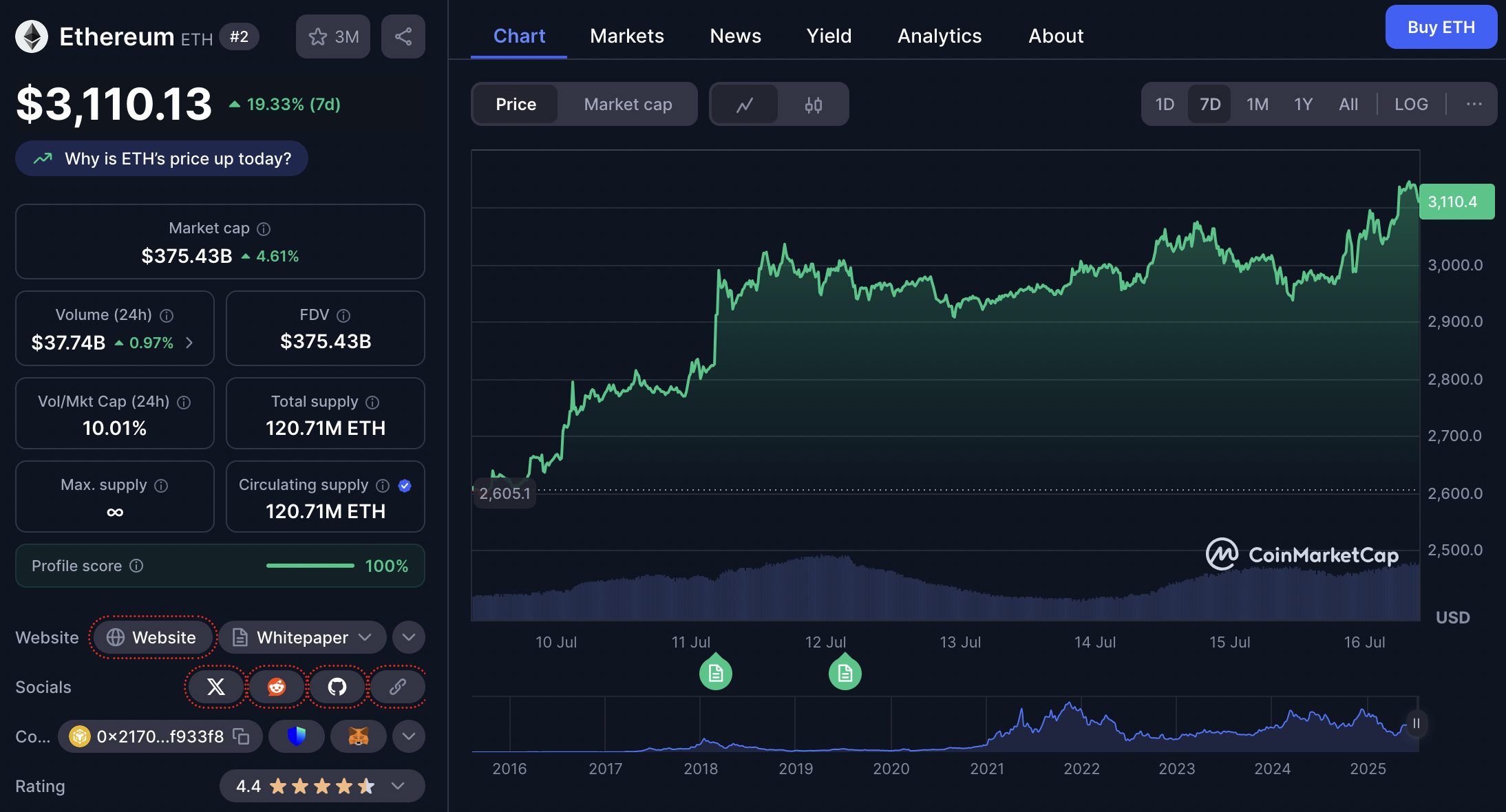This screenshot has height=812, width=1506.
Task: Open the Analytics tab
Action: (x=940, y=36)
